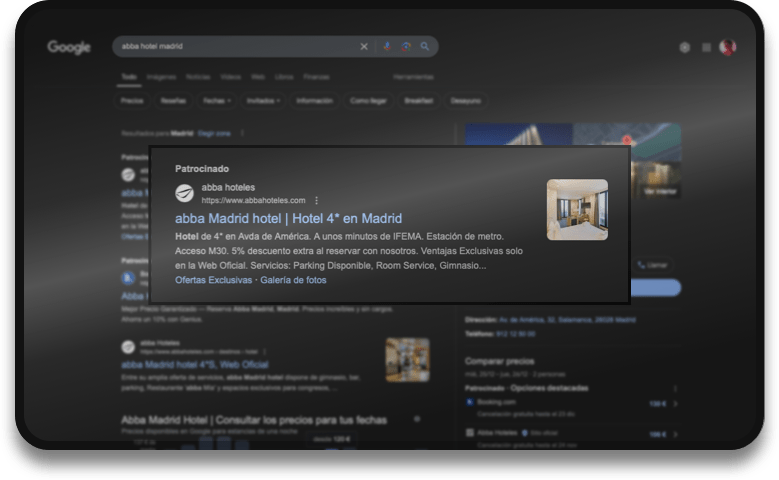Select the Todo results tab
Screen dimensions: 779x480
point(129,77)
